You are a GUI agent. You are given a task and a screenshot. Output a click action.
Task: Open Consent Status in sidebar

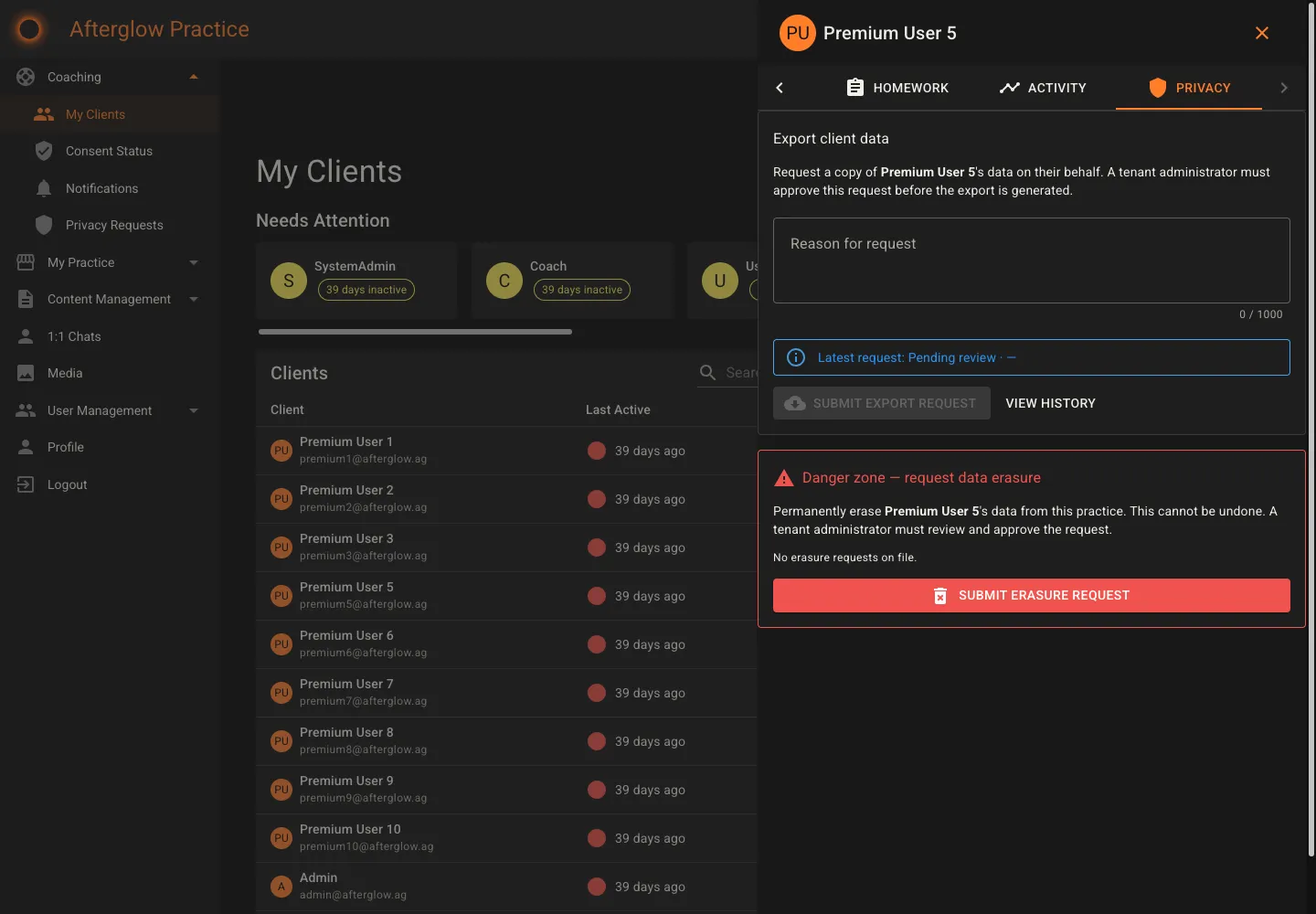coord(109,151)
